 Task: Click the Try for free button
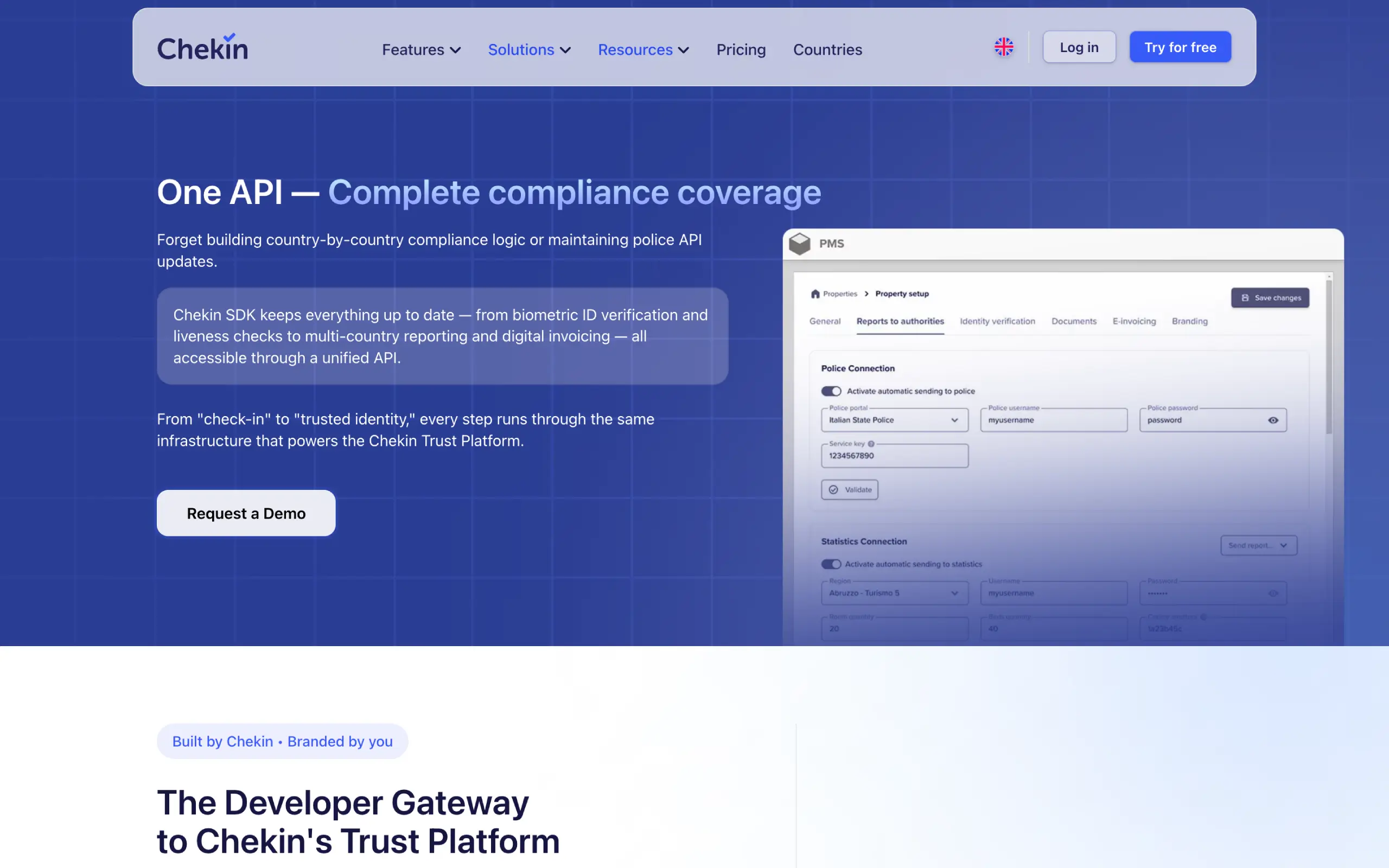click(x=1180, y=47)
